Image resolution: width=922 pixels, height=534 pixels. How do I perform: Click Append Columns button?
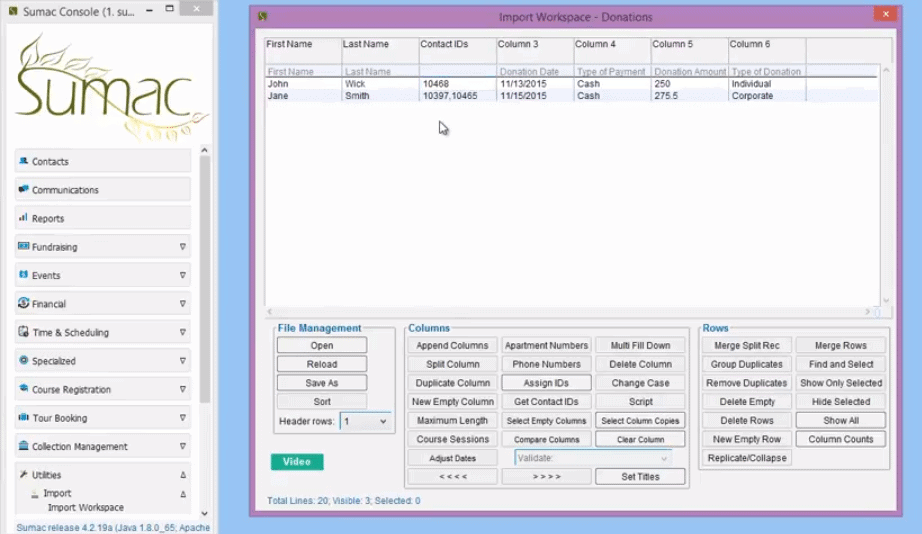pos(452,345)
